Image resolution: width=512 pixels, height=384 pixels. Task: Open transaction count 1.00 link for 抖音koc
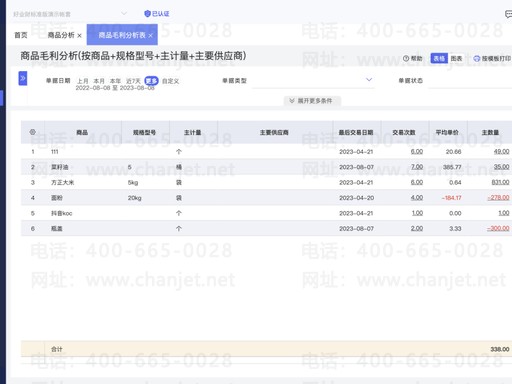point(417,213)
